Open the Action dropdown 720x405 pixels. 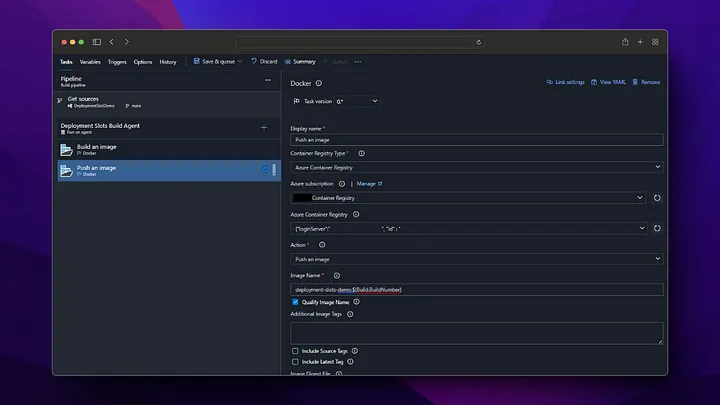click(x=477, y=259)
